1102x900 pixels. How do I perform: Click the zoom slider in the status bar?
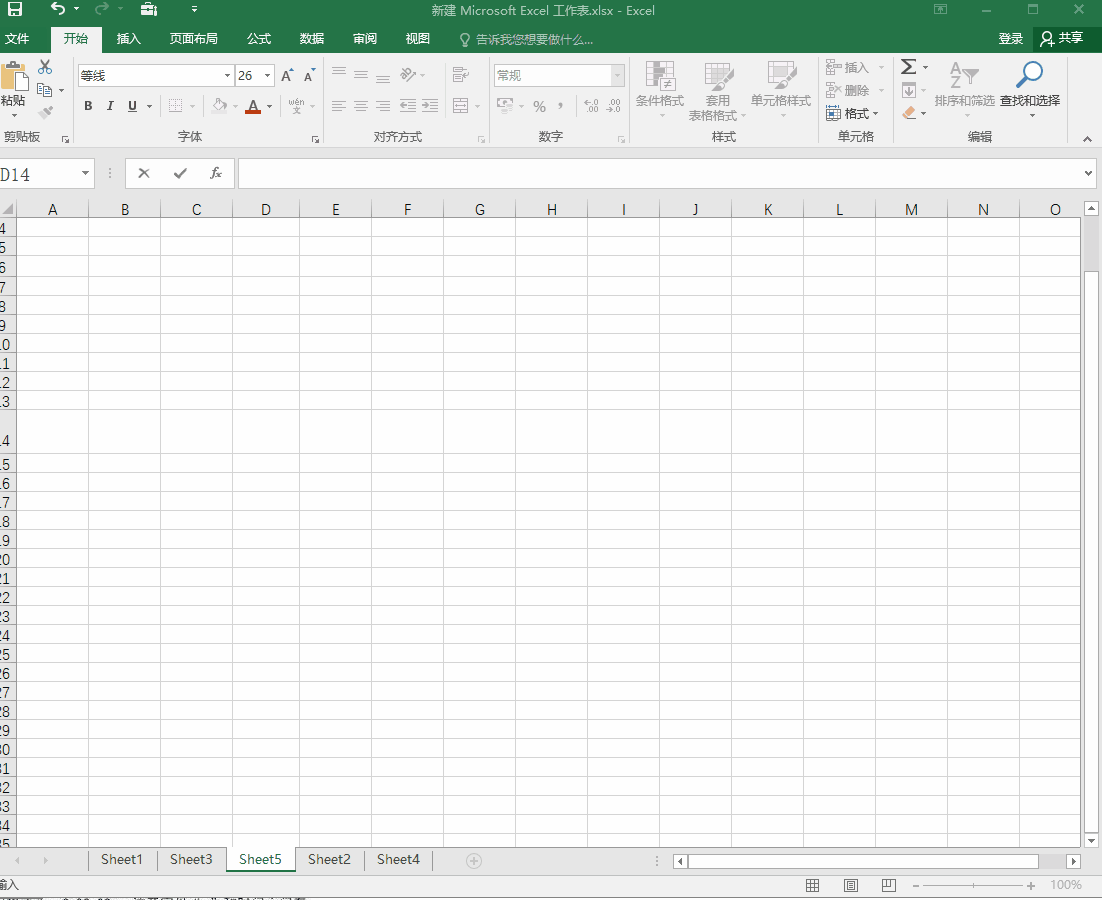973,885
